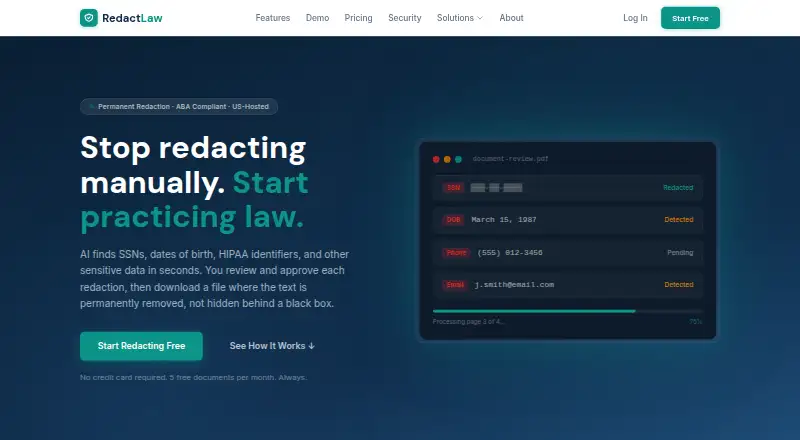The image size is (800, 440).
Task: Click the red dot in document-review.pdf window
Action: click(x=436, y=159)
